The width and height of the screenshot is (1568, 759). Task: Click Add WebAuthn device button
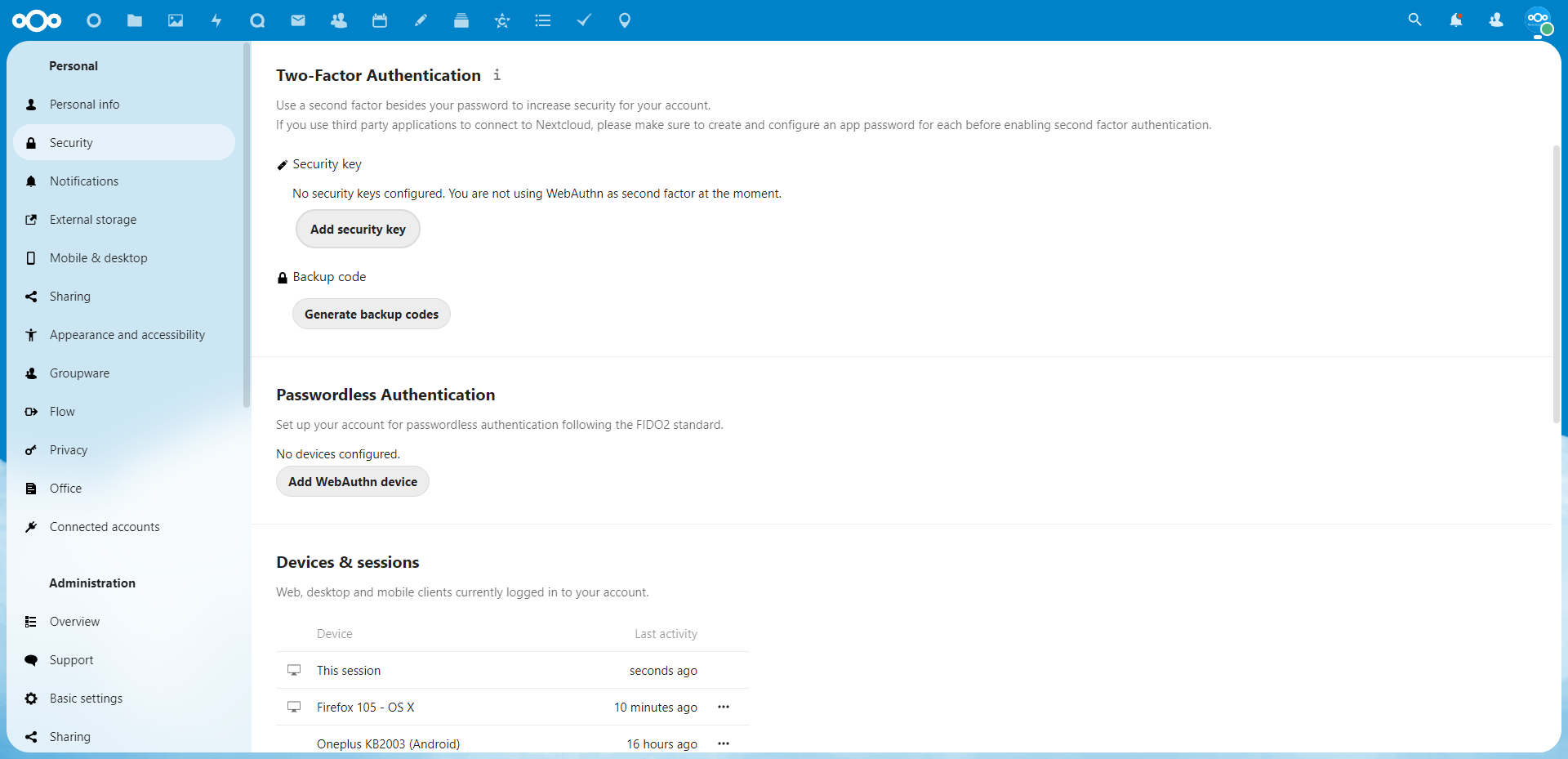click(353, 482)
